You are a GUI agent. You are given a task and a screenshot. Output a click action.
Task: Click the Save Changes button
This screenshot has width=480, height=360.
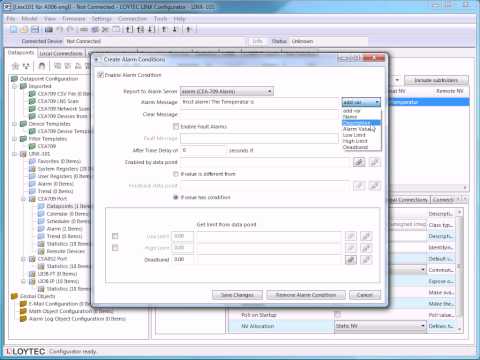tap(237, 295)
